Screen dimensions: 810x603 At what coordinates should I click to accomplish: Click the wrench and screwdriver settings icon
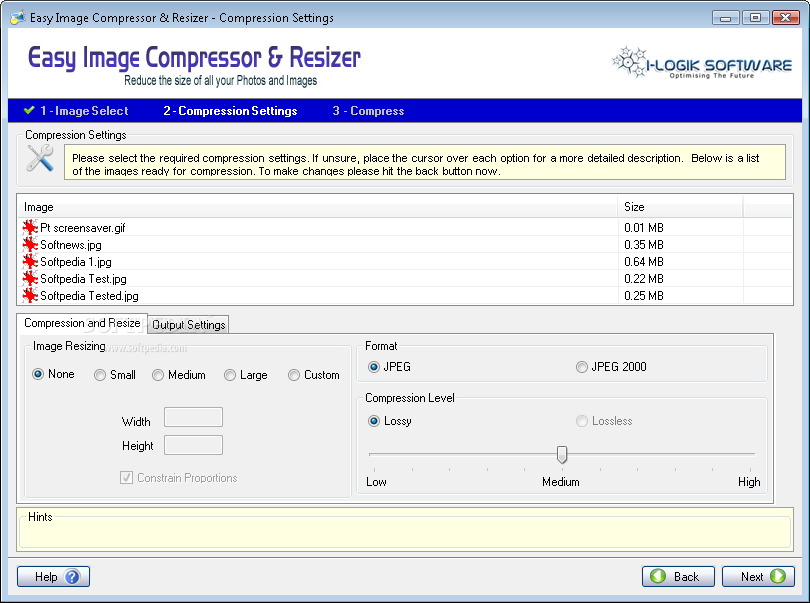pyautogui.click(x=40, y=158)
